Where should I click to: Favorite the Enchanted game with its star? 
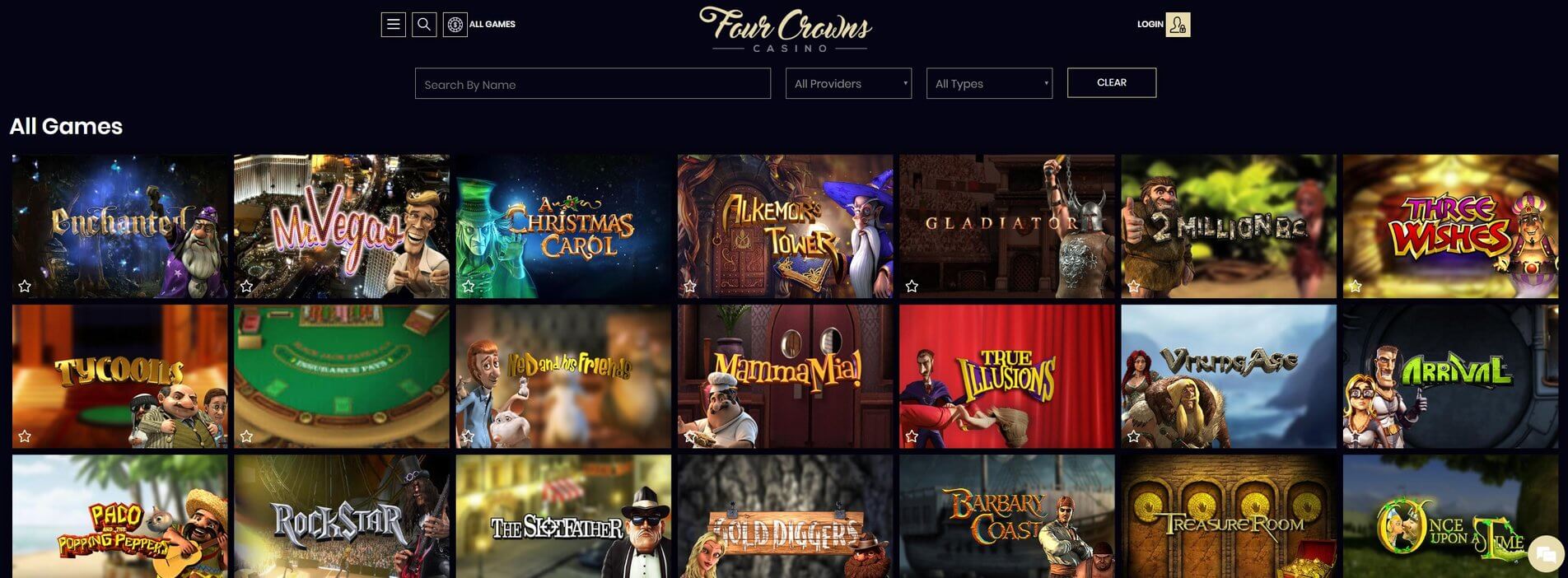pyautogui.click(x=25, y=286)
